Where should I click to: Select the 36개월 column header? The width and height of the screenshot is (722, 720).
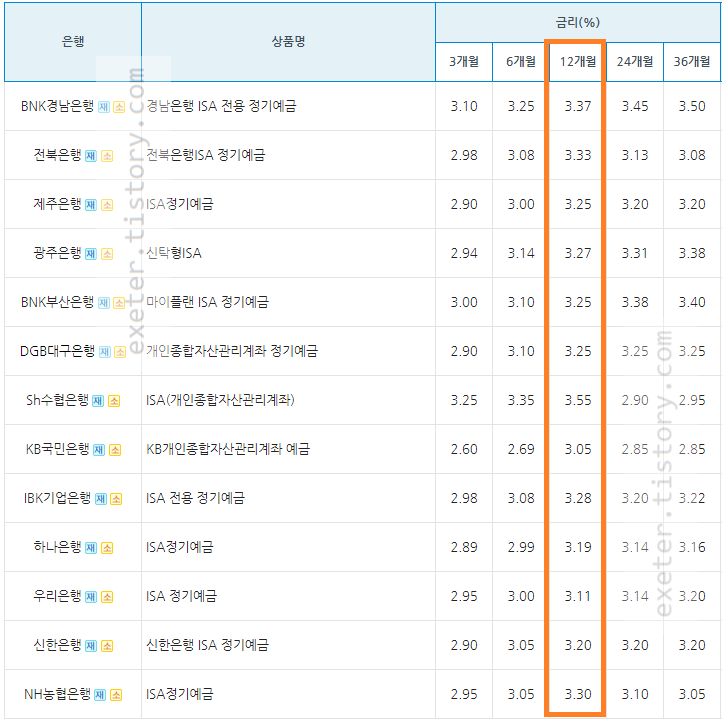pyautogui.click(x=692, y=61)
